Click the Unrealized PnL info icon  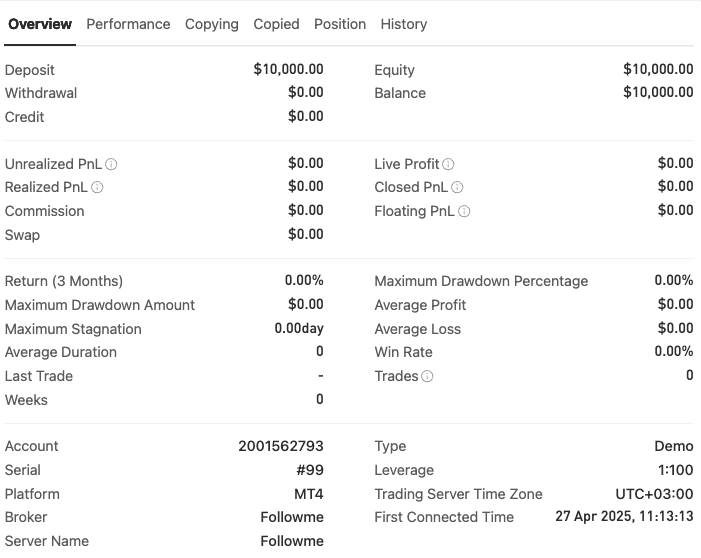coord(112,164)
